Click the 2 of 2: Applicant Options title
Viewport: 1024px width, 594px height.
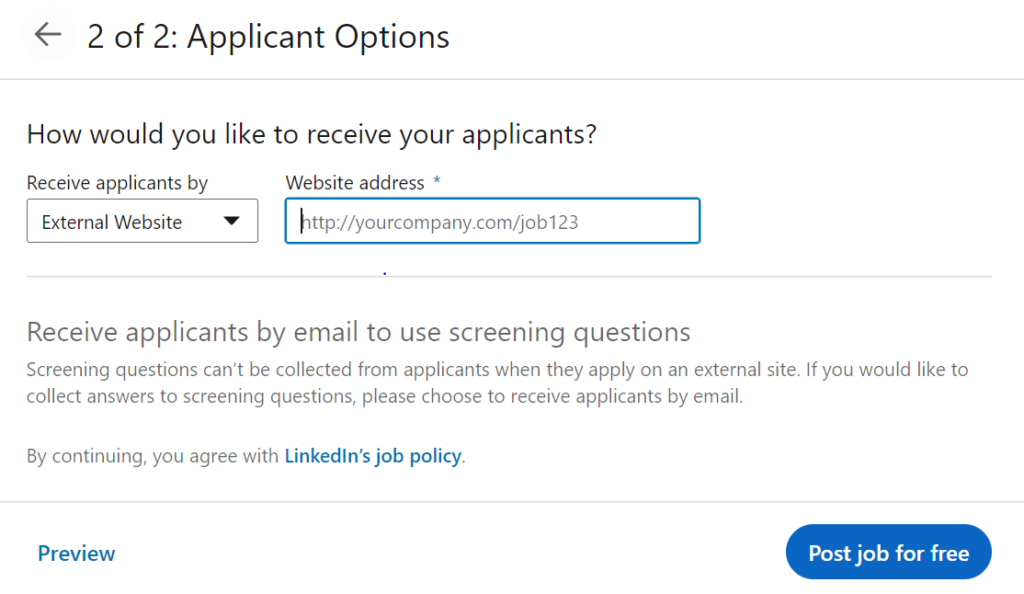click(268, 37)
